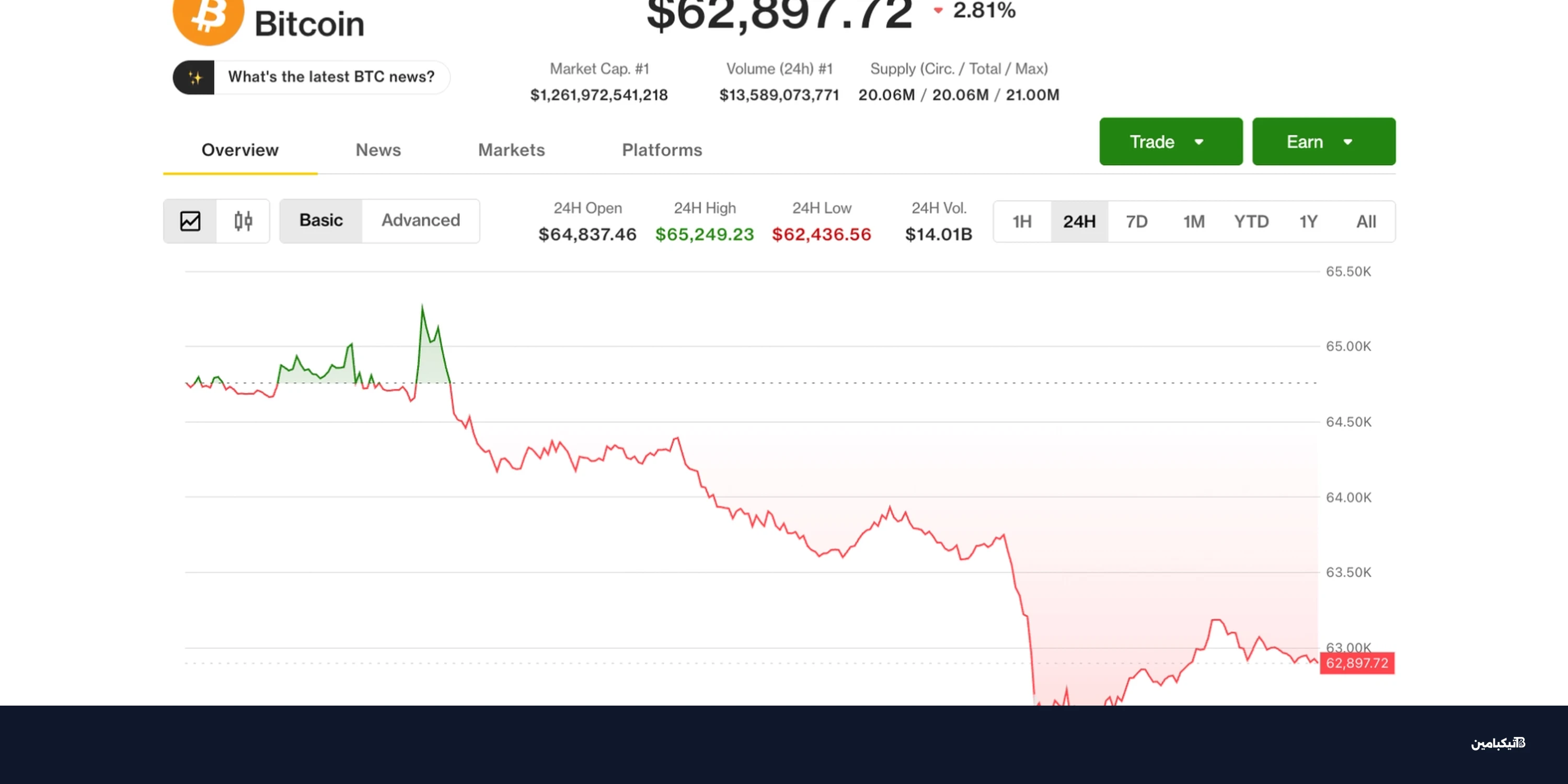Screen dimensions: 1568x784
Task: Click the 64.00K axis label
Action: 1348,497
